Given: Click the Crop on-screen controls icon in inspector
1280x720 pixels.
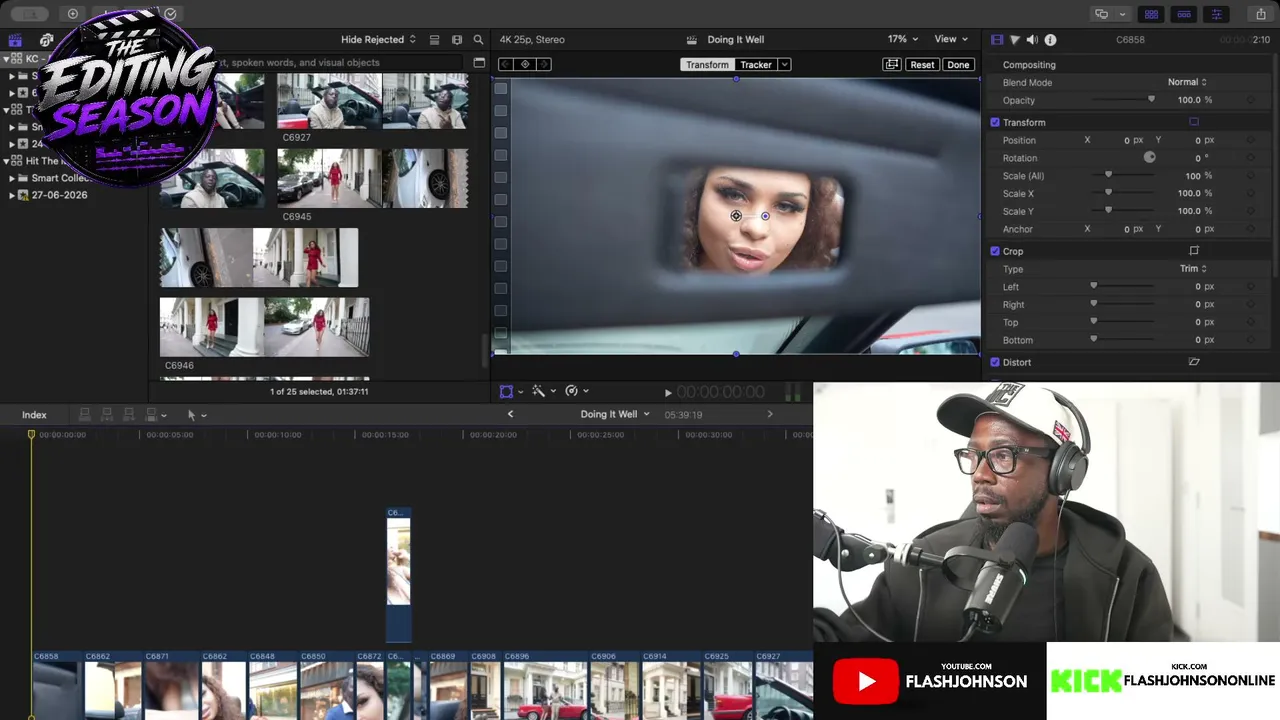Looking at the screenshot, I should click(1194, 251).
